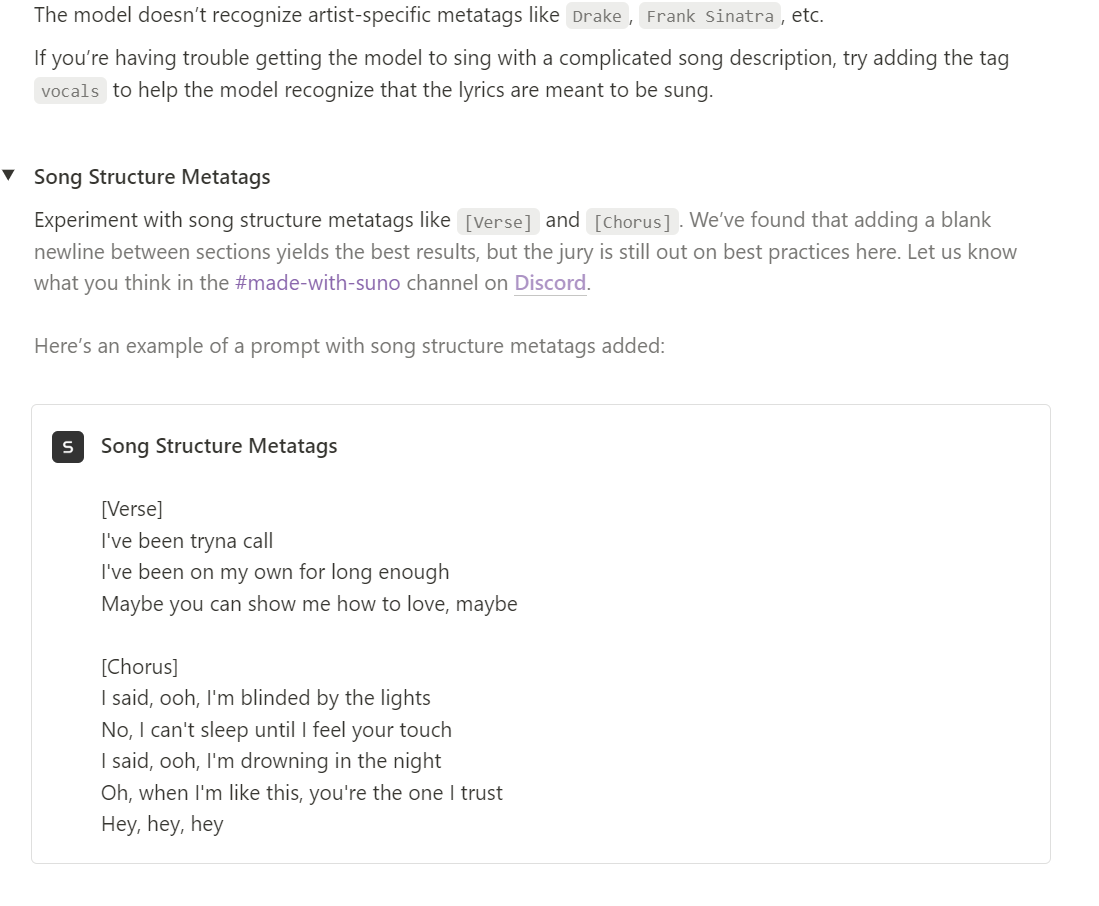Viewport: 1099px width, 906px height.
Task: Click the lyric "I've been tryna call"
Action: (187, 540)
